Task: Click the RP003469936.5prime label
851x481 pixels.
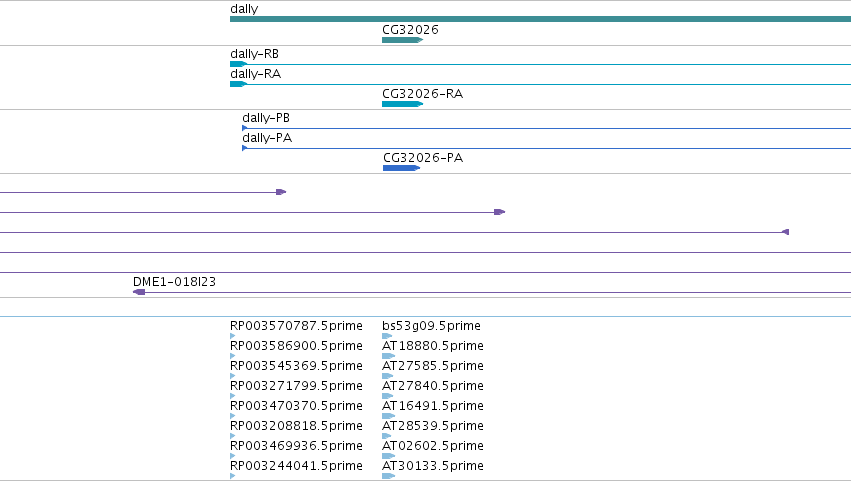Action: (x=296, y=446)
